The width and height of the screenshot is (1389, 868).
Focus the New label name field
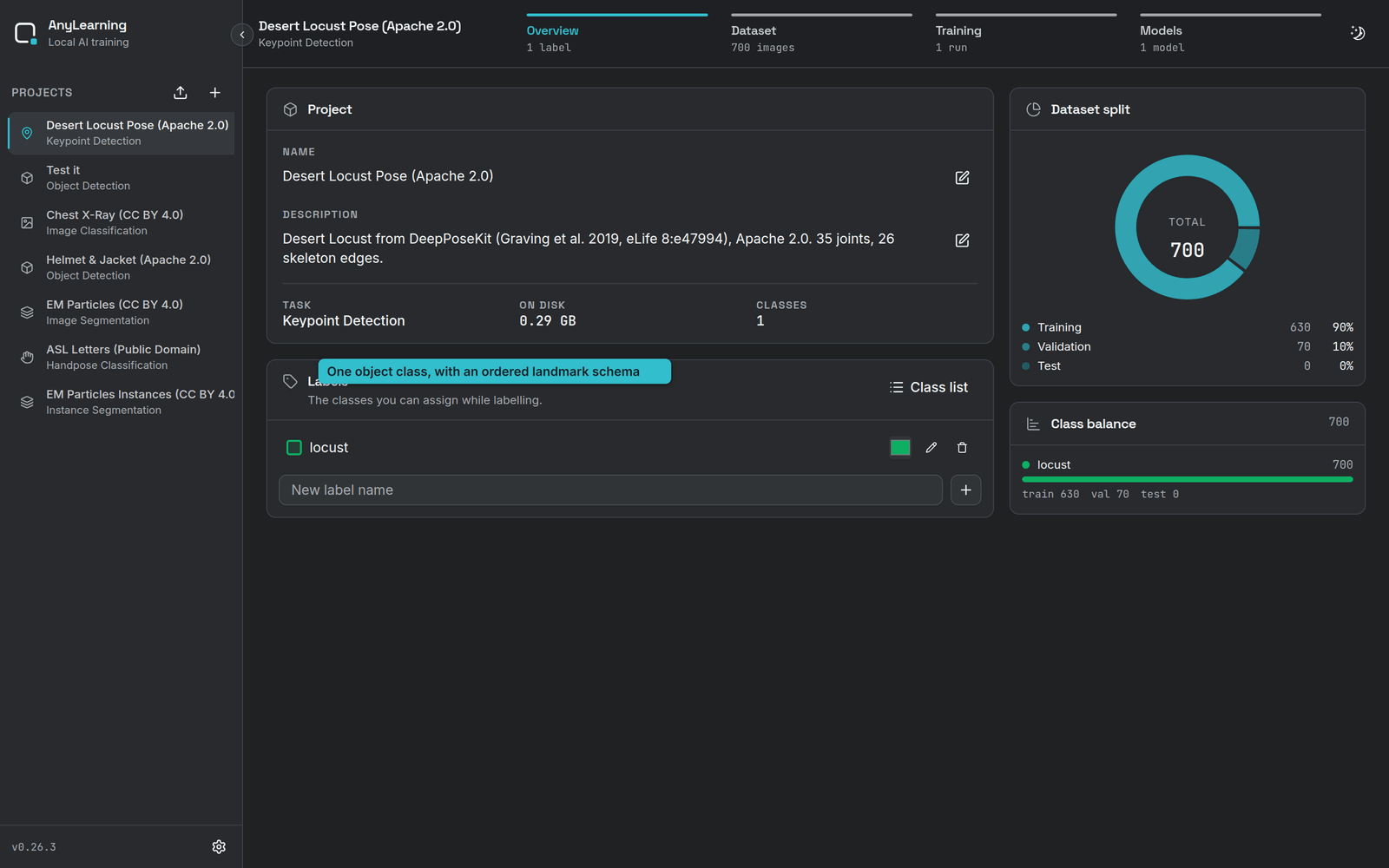610,490
